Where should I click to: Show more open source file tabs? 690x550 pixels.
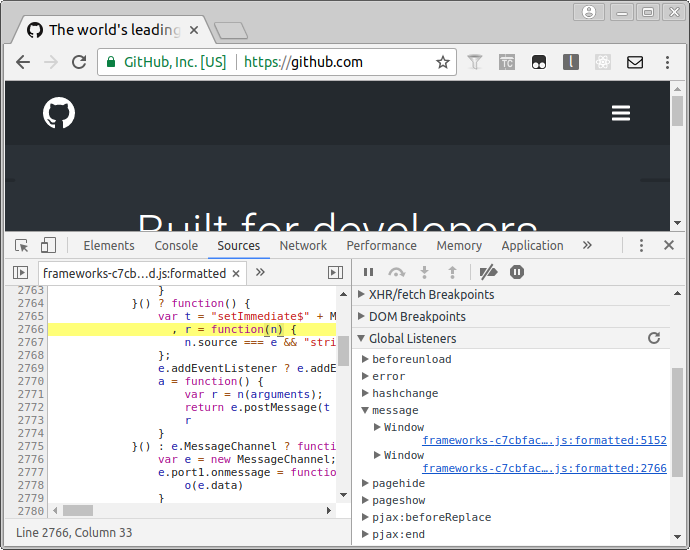click(260, 272)
